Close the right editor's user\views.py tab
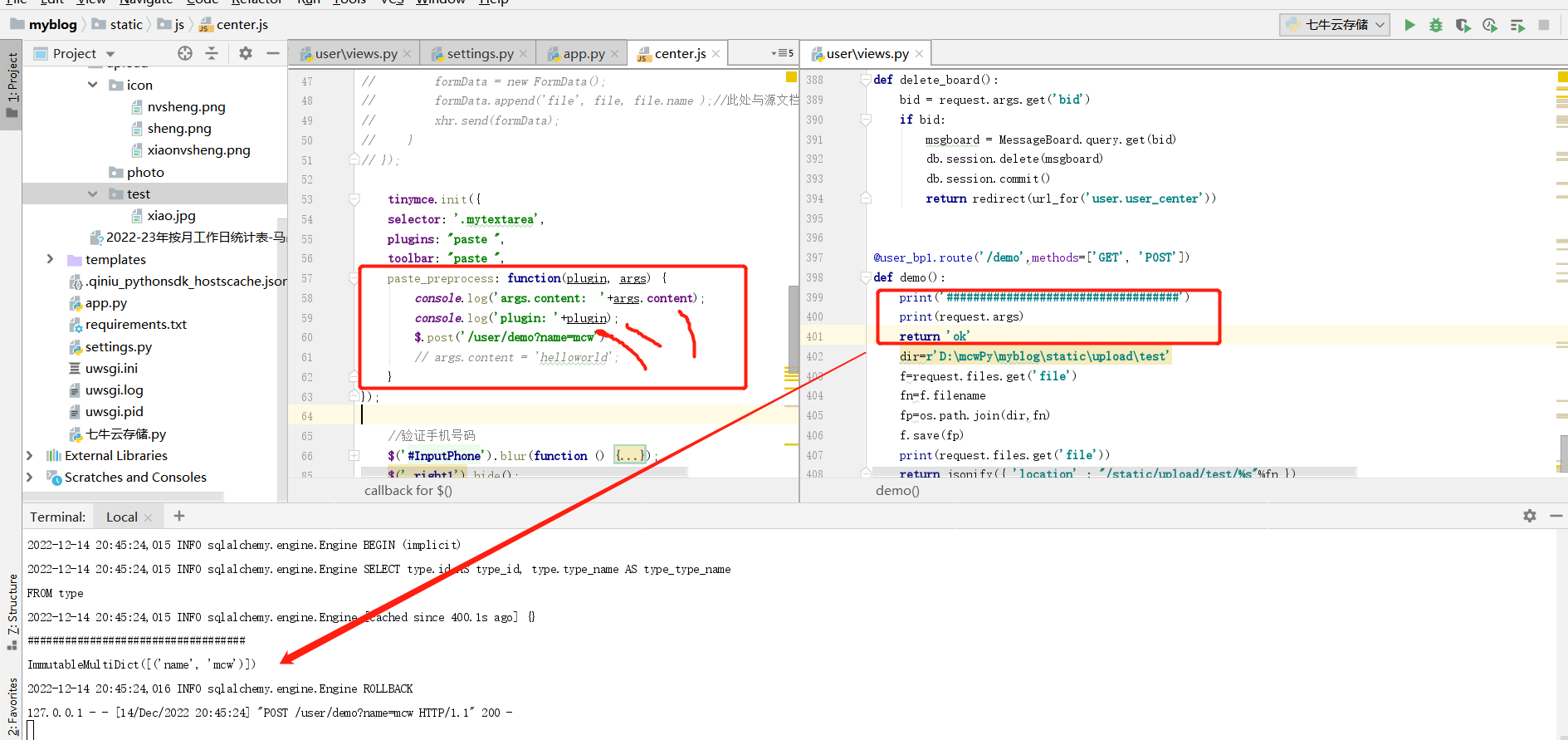1568x740 pixels. [x=920, y=54]
